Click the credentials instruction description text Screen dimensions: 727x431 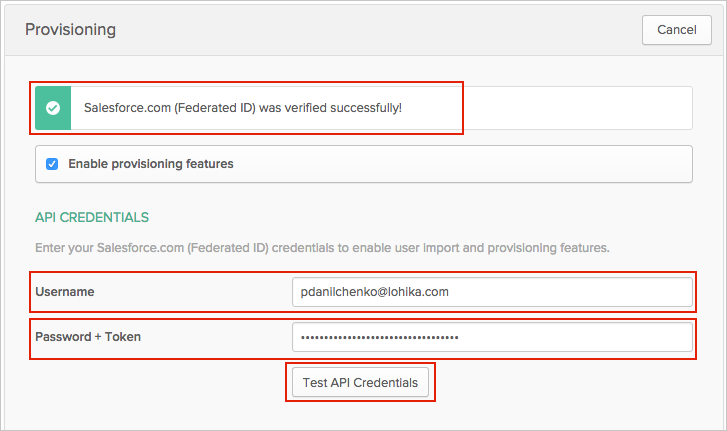[x=322, y=247]
